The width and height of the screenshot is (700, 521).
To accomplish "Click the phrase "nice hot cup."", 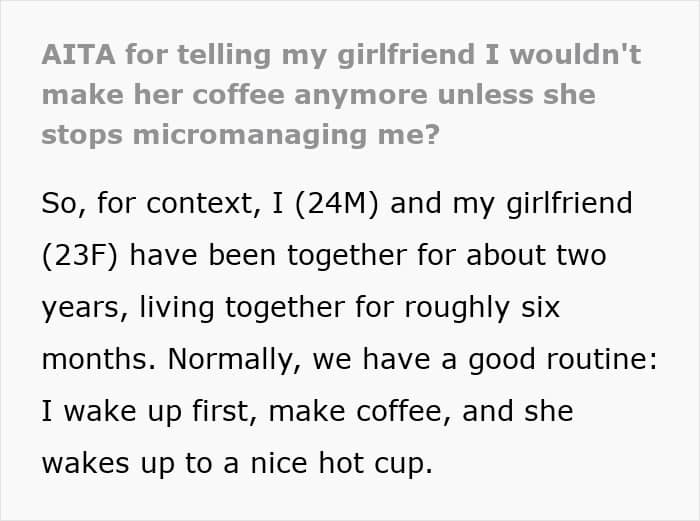I will coord(342,463).
